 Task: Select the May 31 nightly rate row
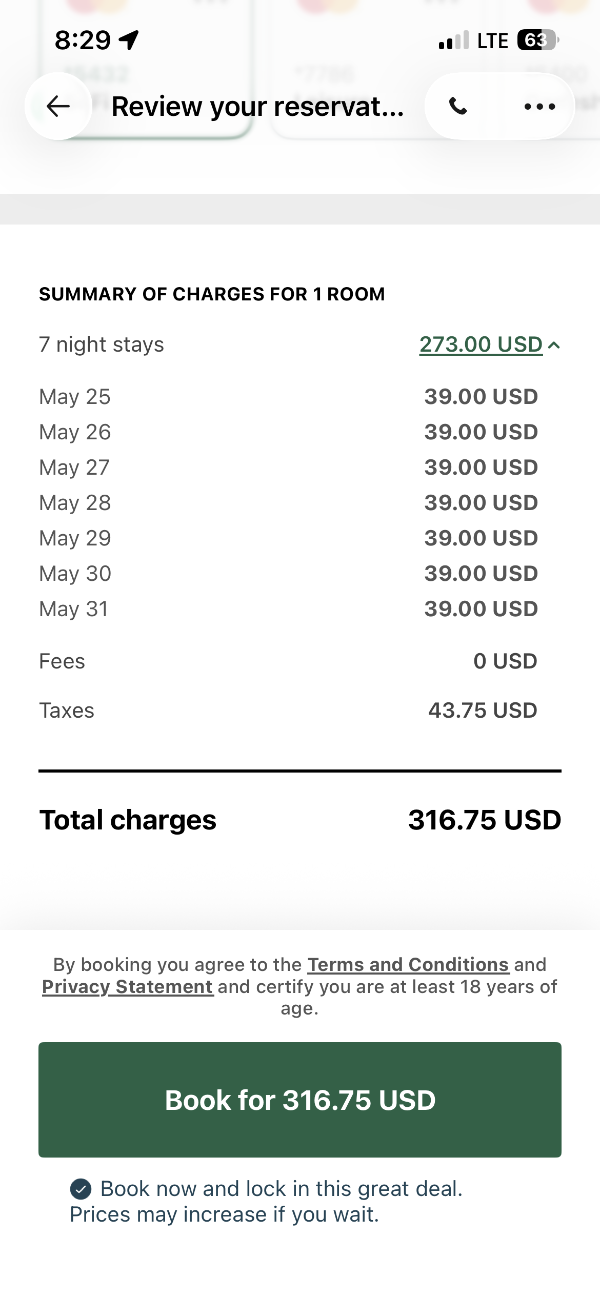(289, 609)
